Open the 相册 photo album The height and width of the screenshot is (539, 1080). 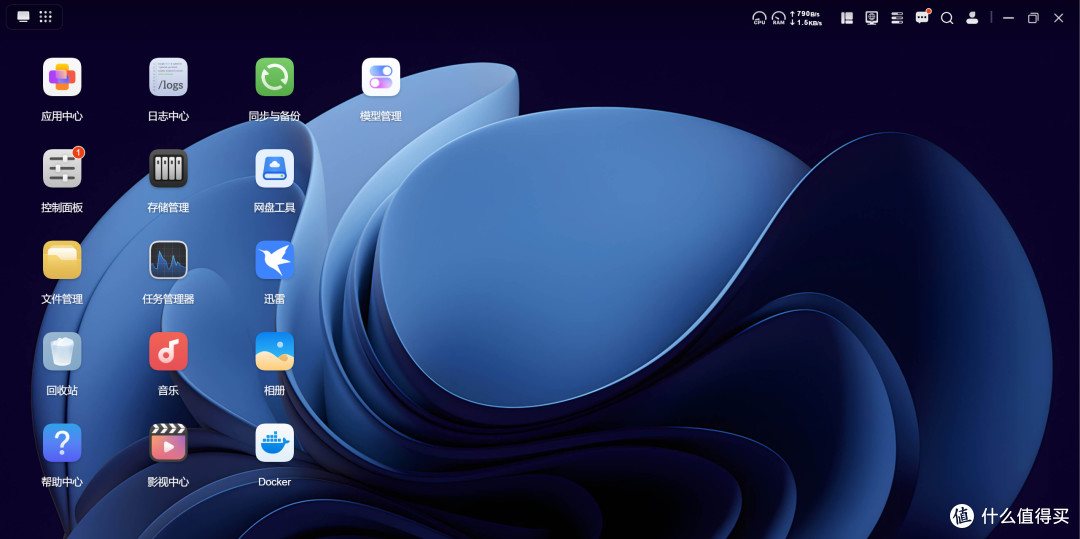tap(274, 352)
